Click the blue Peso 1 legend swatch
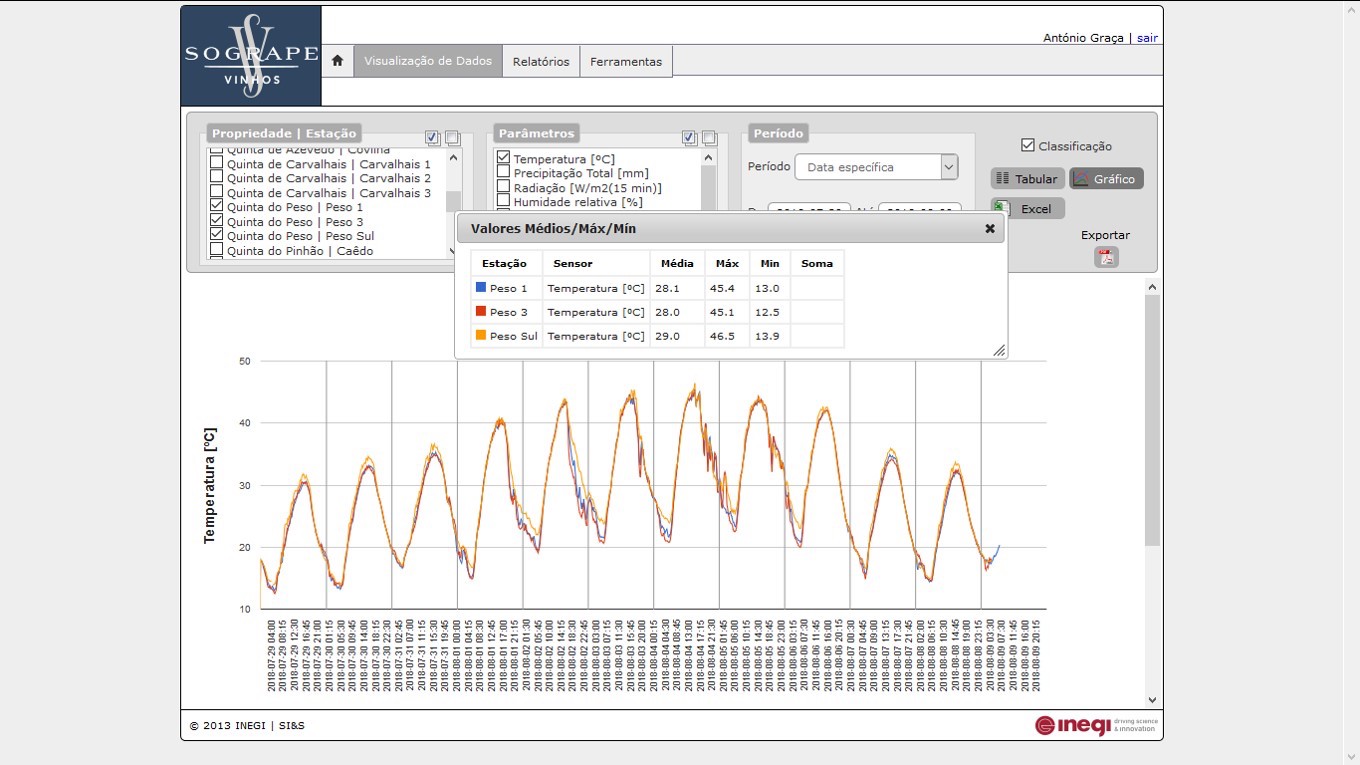 tap(481, 287)
